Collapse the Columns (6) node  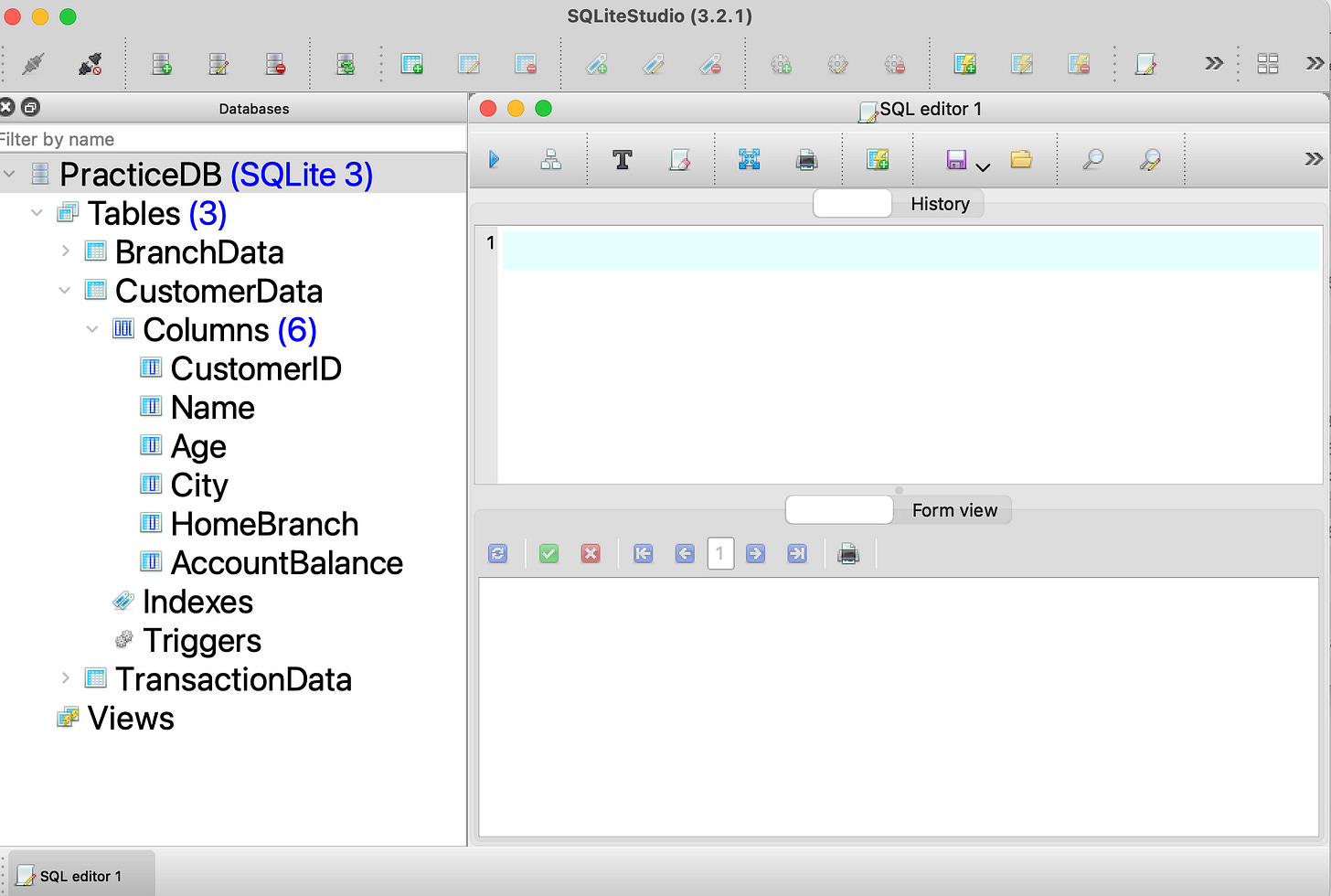[91, 329]
